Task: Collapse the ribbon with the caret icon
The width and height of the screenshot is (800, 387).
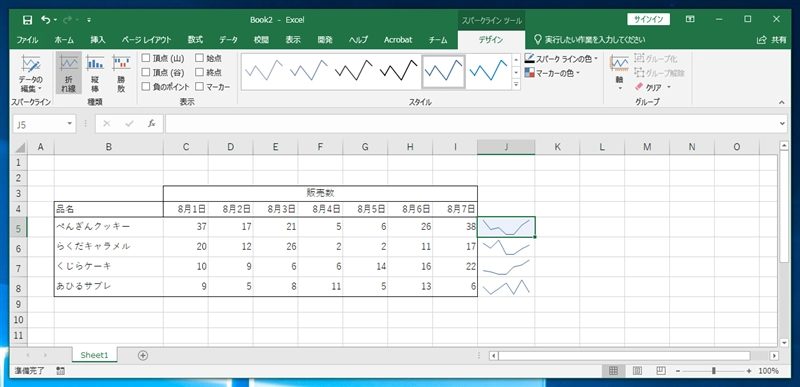Action: pos(781,102)
